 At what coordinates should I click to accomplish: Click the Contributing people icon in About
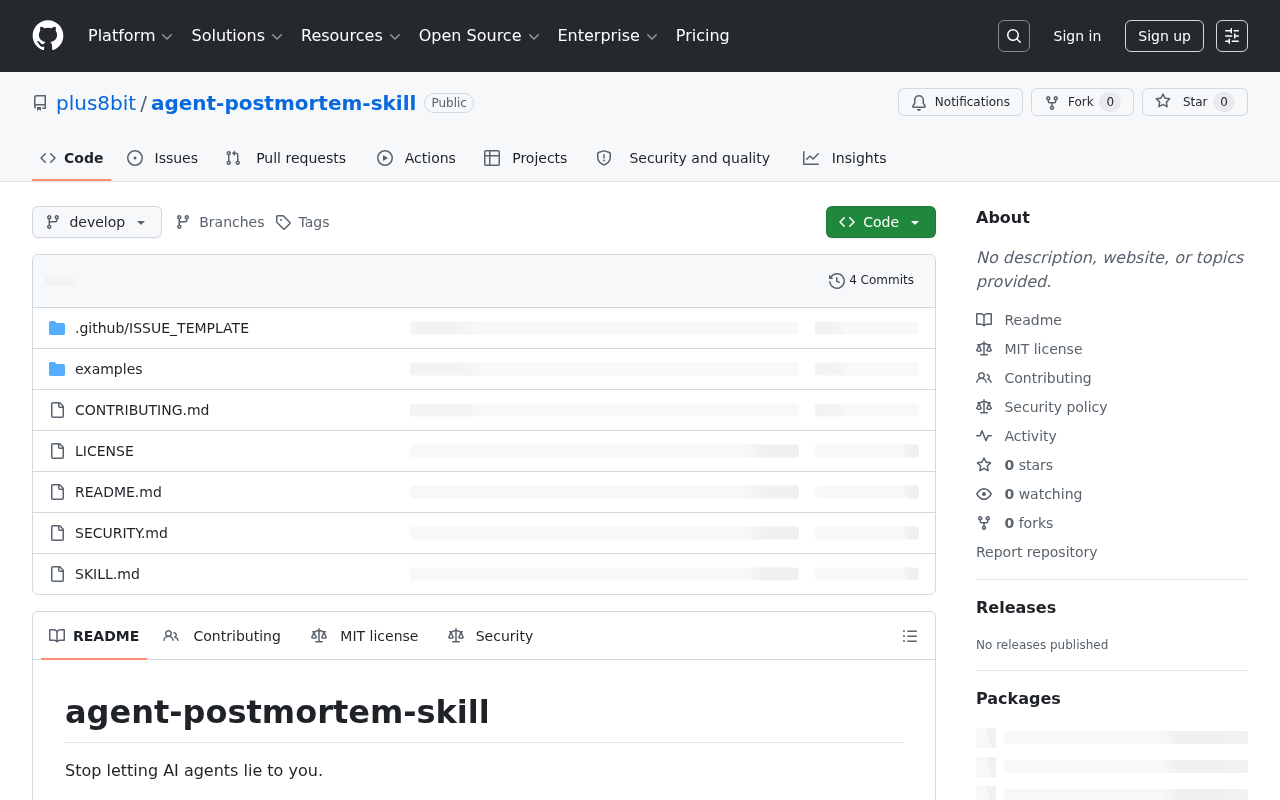point(984,378)
